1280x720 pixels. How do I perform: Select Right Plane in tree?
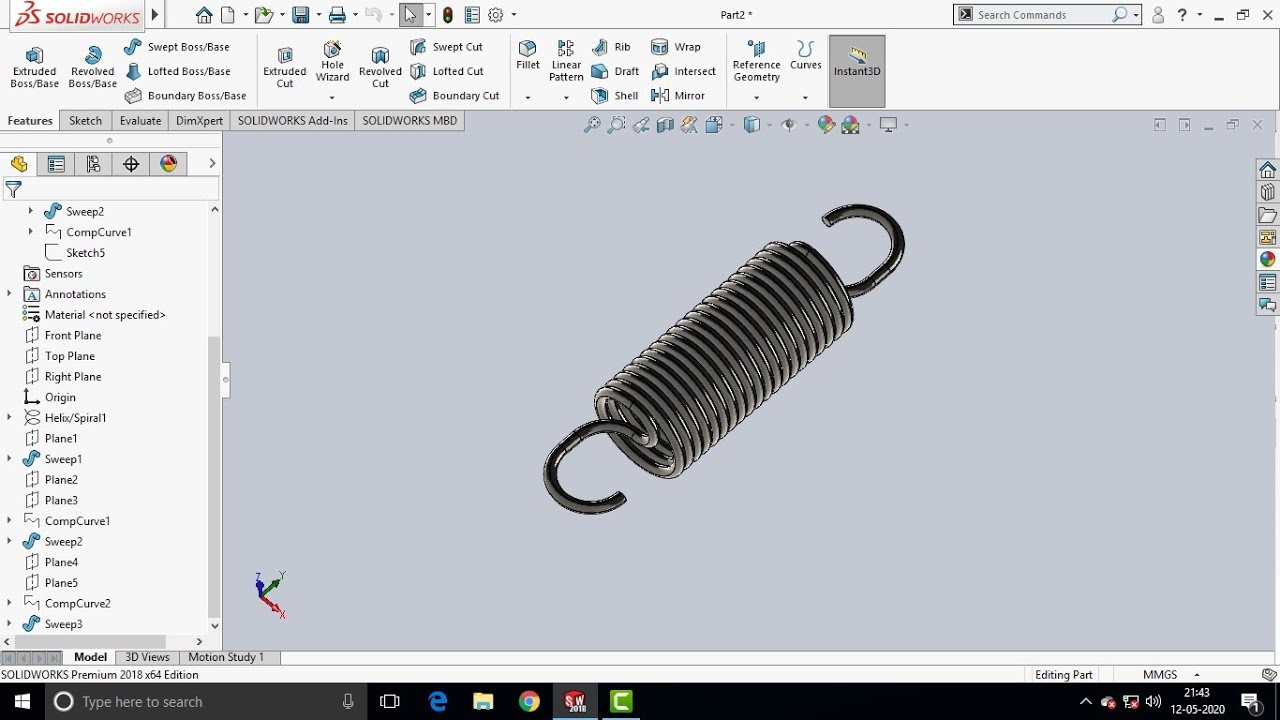tap(62, 377)
